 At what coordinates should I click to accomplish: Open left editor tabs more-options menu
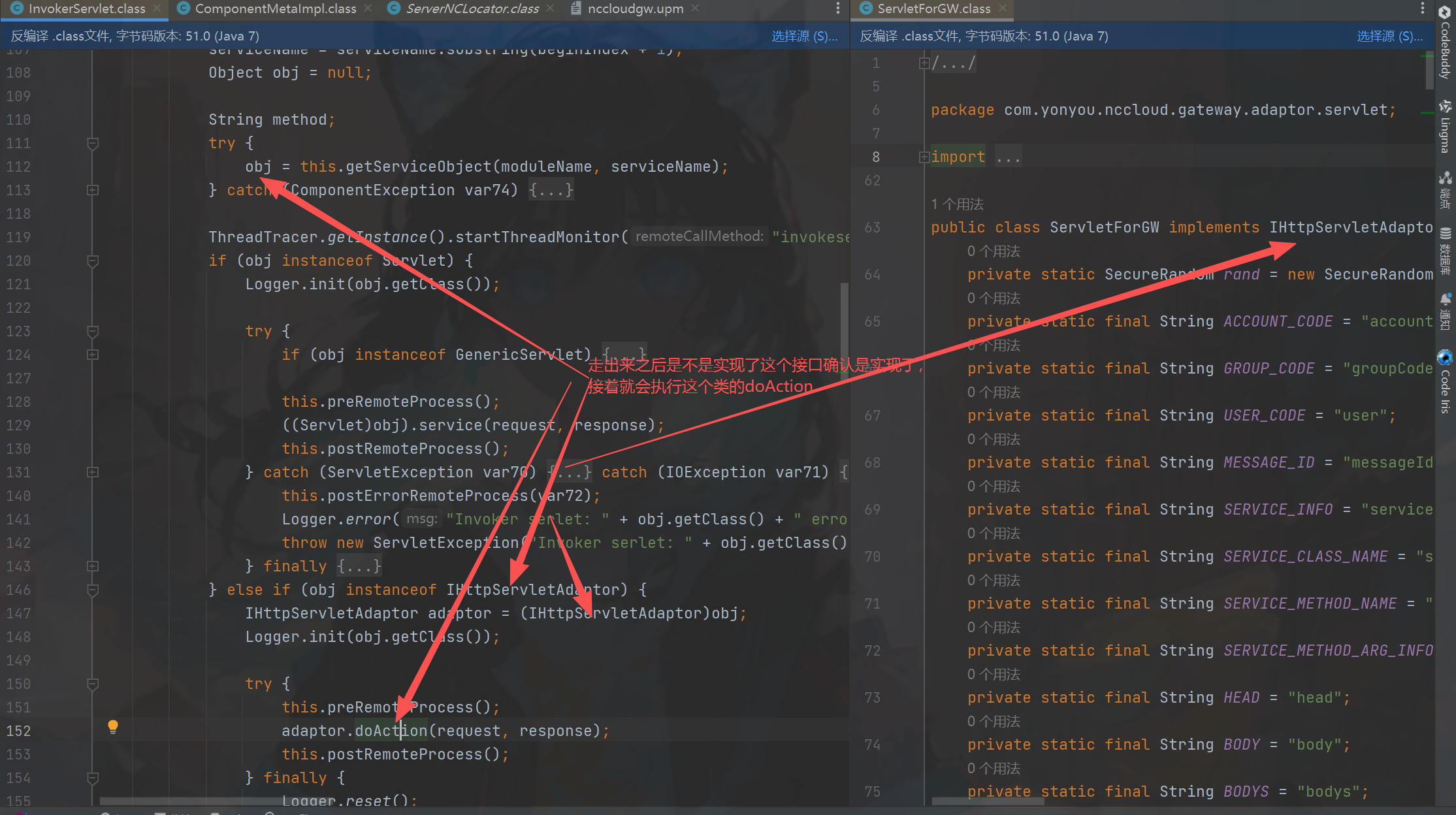tap(838, 8)
